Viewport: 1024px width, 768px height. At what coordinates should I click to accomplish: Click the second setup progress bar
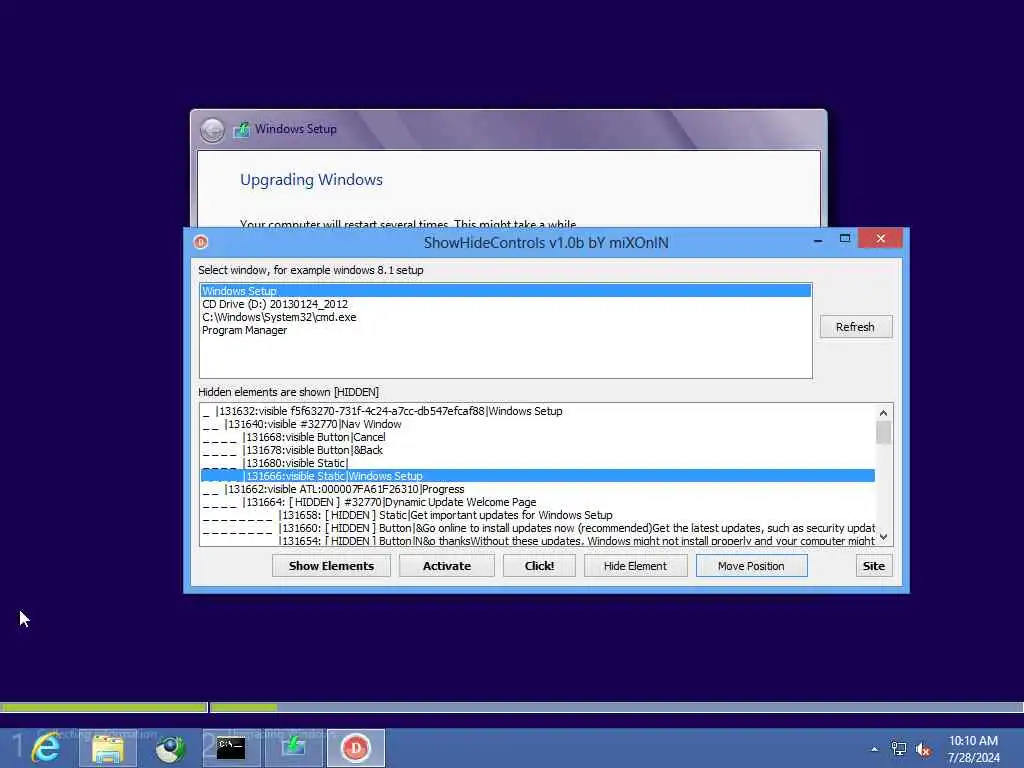tap(617, 707)
